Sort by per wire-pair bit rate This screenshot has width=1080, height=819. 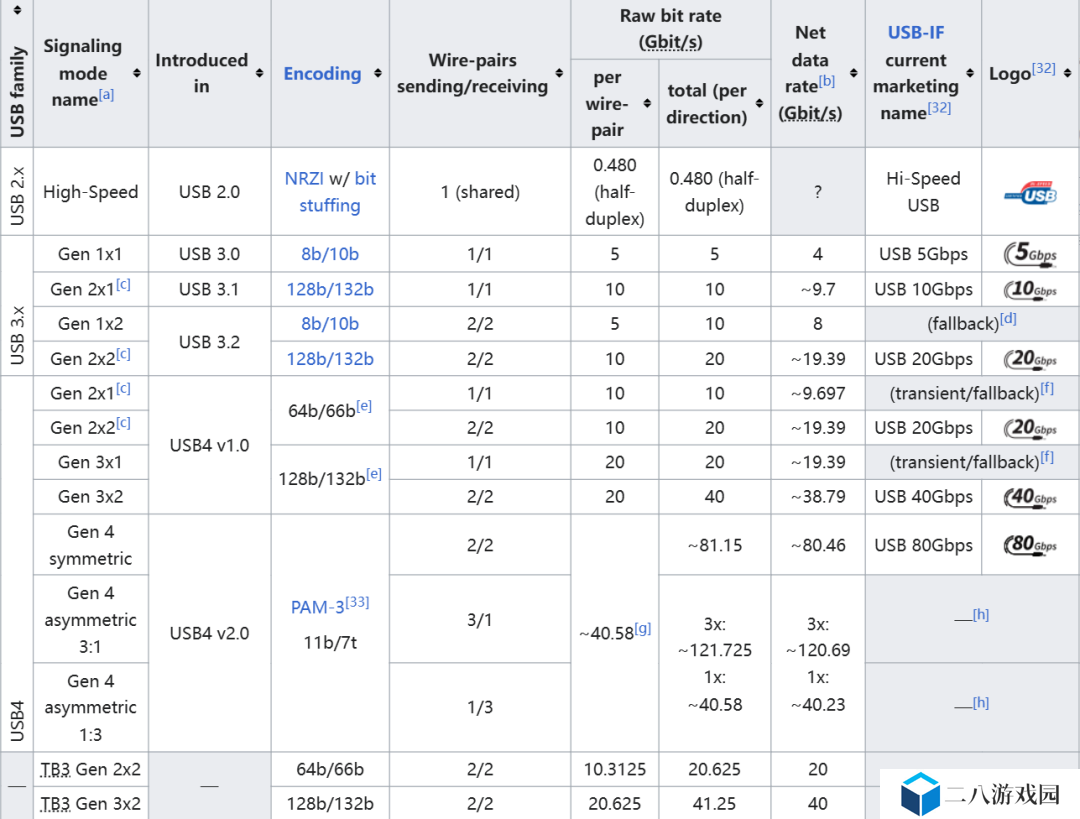647,103
